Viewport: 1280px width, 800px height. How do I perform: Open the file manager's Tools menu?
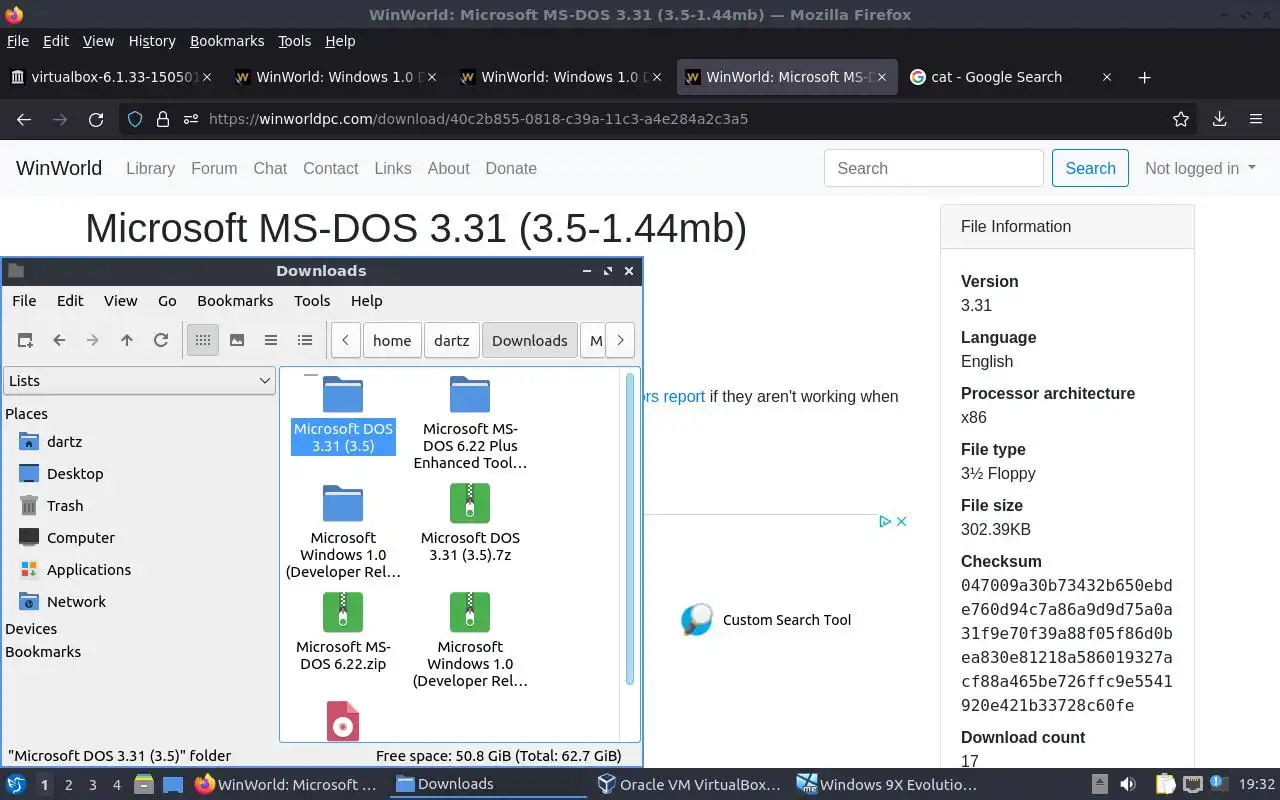point(312,300)
